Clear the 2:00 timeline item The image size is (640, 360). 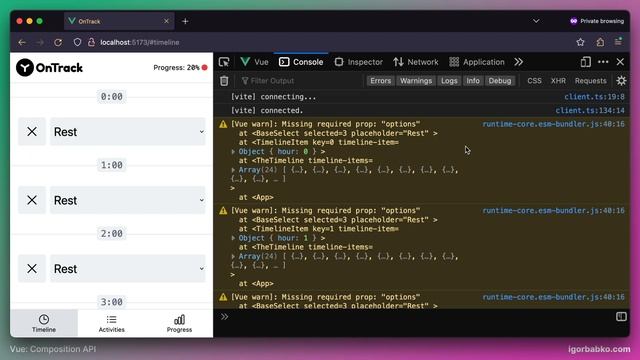click(x=32, y=269)
